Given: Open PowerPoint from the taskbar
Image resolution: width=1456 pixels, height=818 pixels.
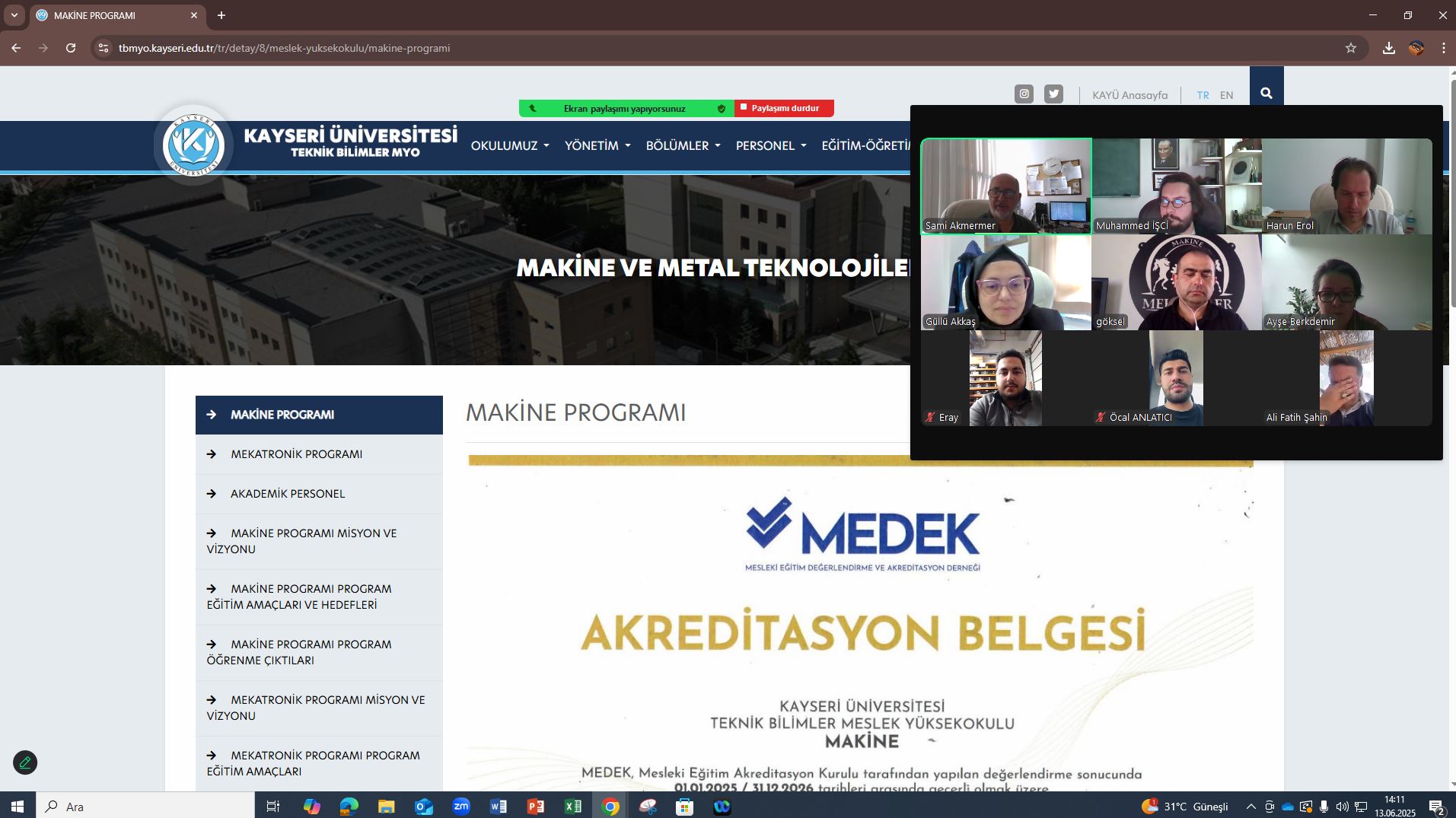Looking at the screenshot, I should [x=535, y=806].
